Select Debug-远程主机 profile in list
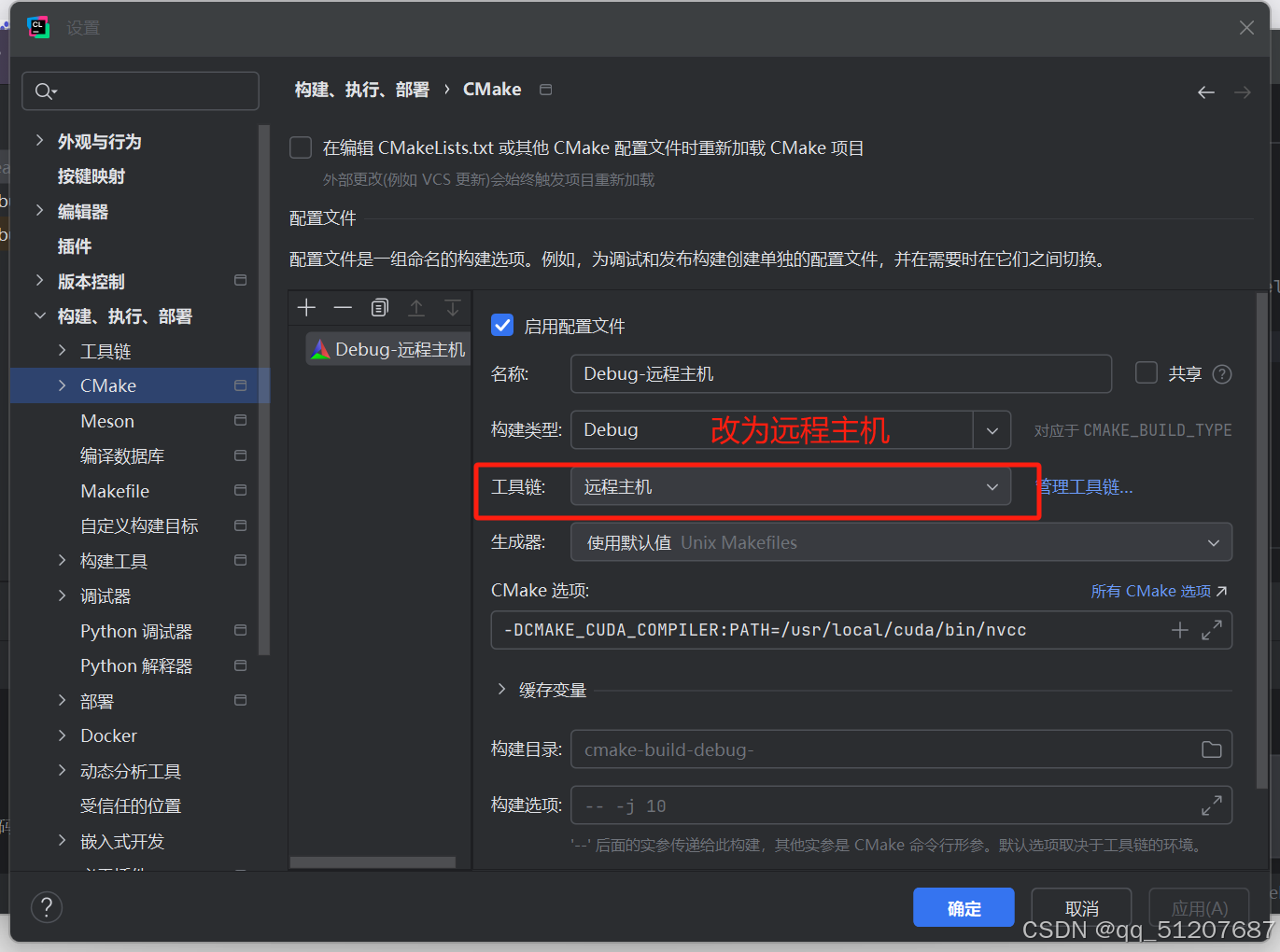Image resolution: width=1280 pixels, height=952 pixels. (388, 350)
